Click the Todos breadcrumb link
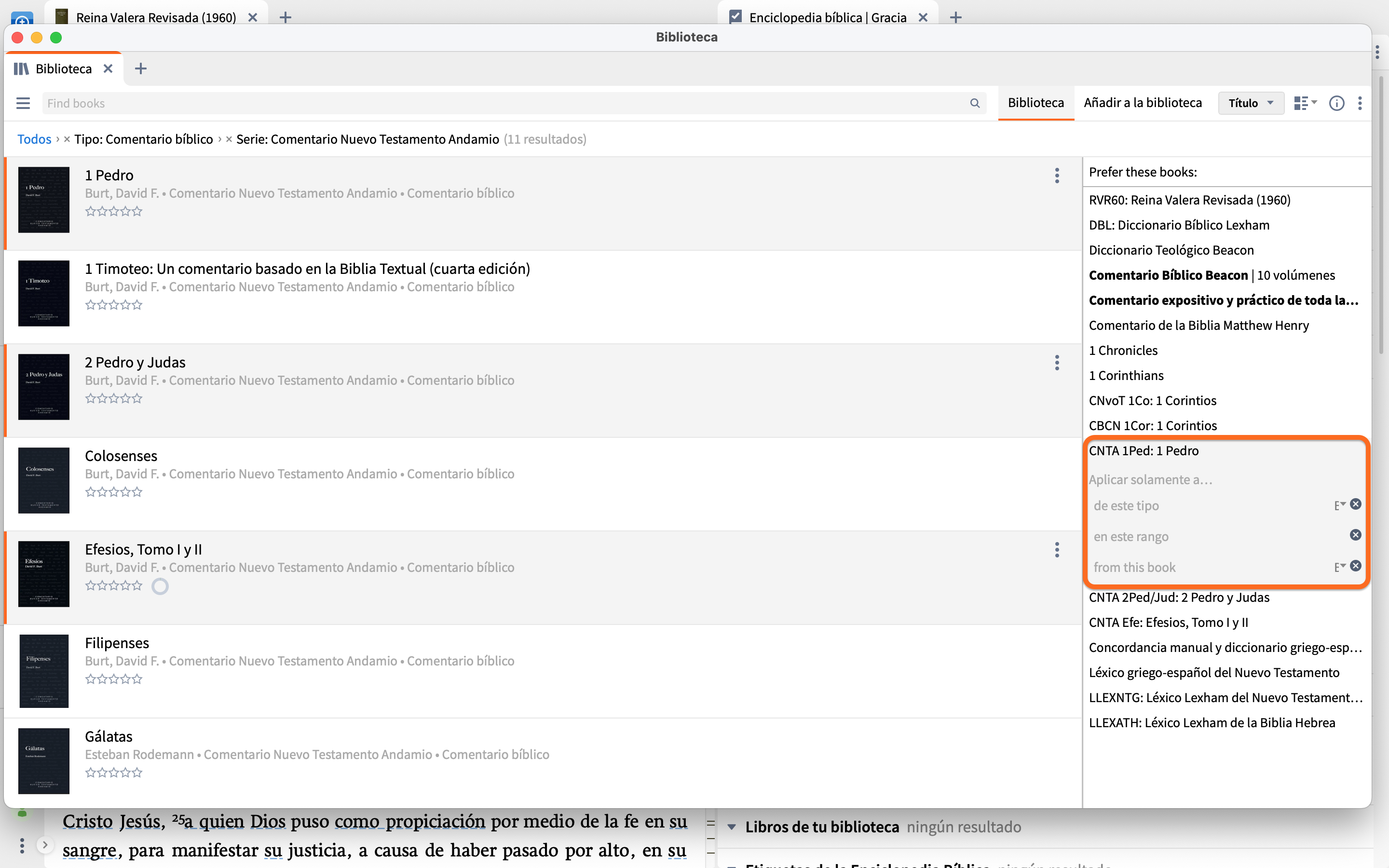The width and height of the screenshot is (1389, 868). [34, 139]
